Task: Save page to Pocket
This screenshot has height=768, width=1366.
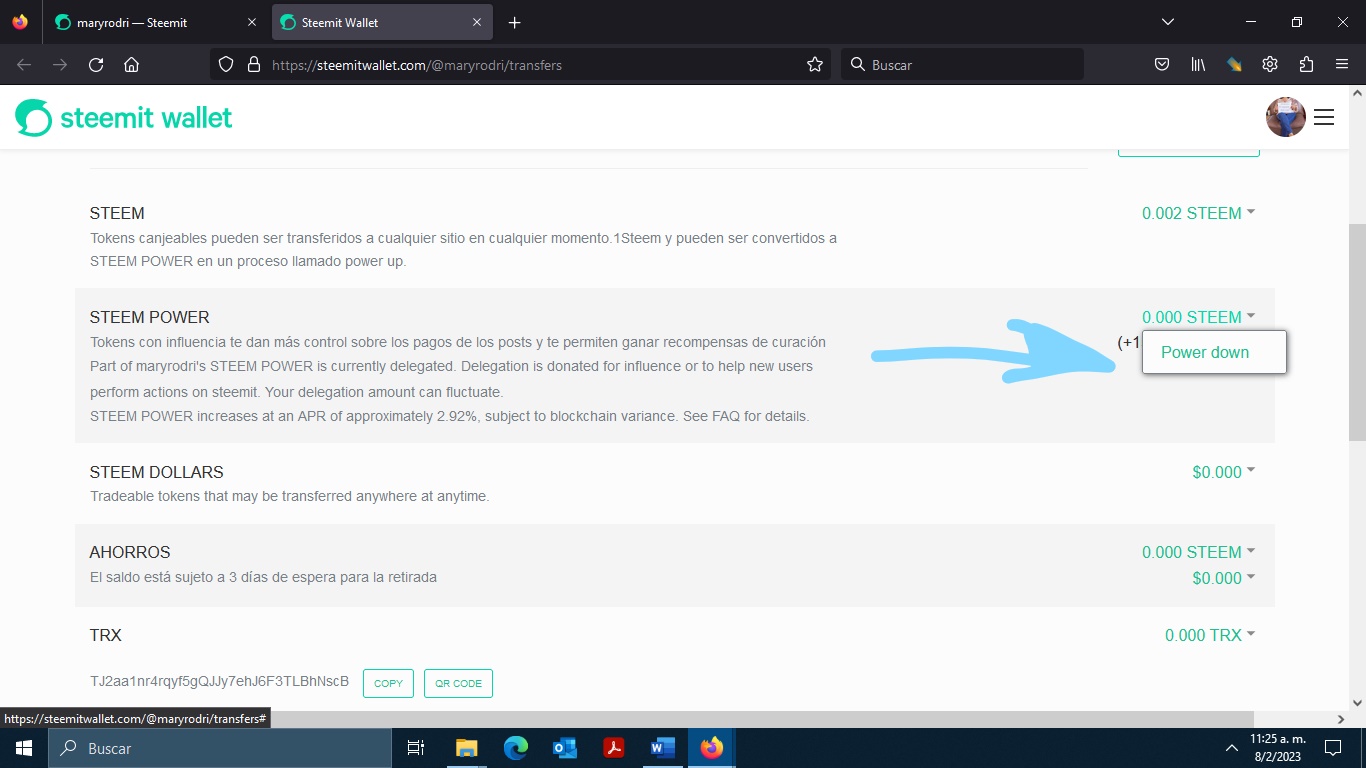Action: [x=1162, y=64]
